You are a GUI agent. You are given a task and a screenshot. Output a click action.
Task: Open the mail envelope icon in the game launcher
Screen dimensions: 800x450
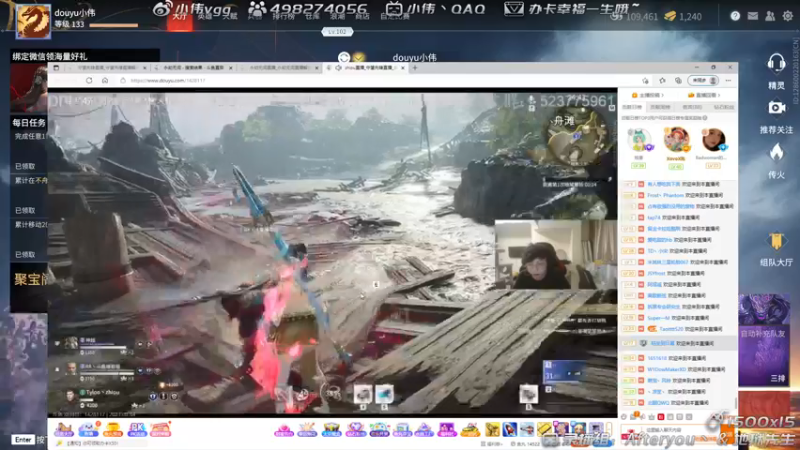coord(753,16)
